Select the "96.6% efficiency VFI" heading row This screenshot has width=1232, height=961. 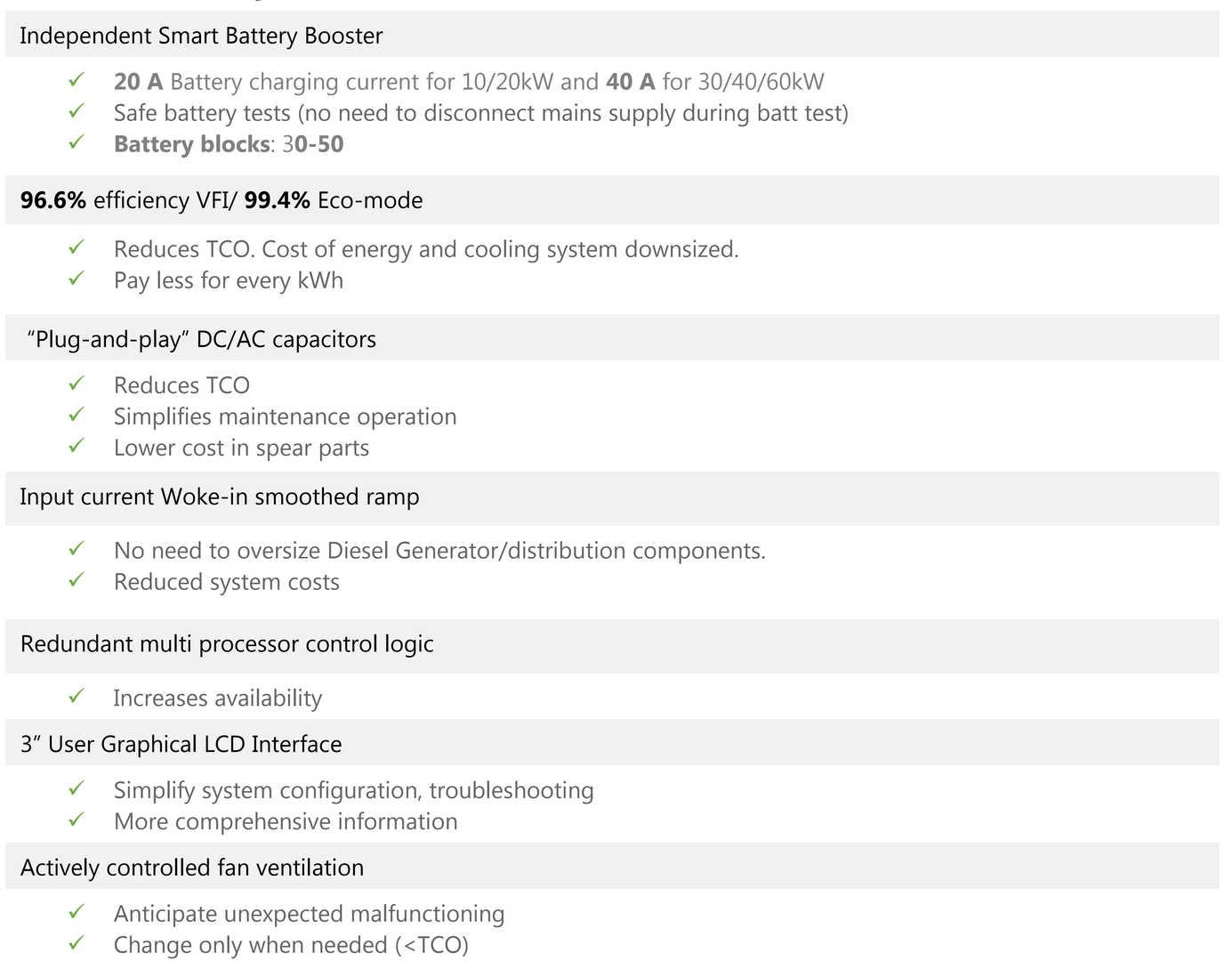tap(221, 200)
